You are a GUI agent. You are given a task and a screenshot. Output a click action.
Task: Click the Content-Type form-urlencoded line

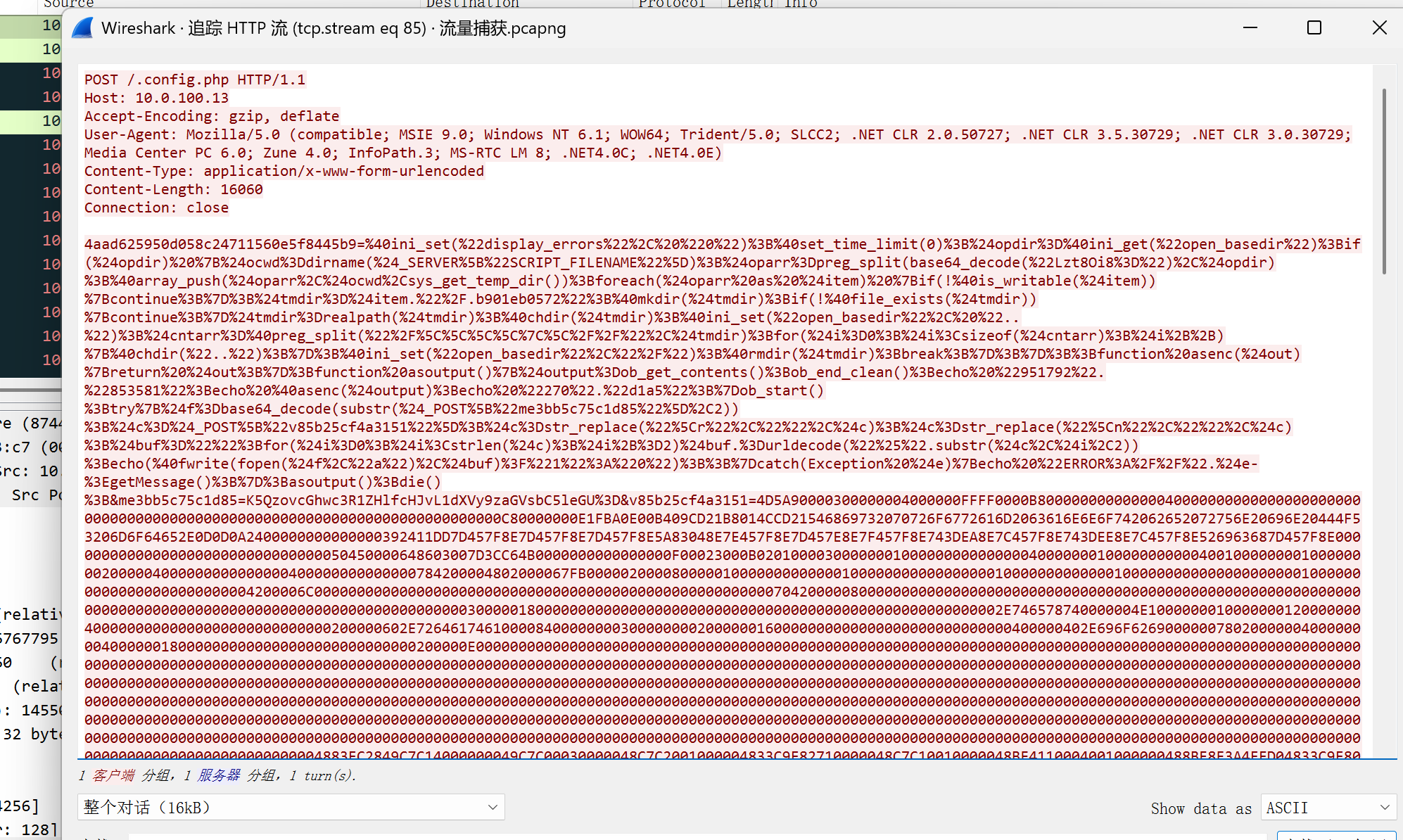tap(284, 171)
